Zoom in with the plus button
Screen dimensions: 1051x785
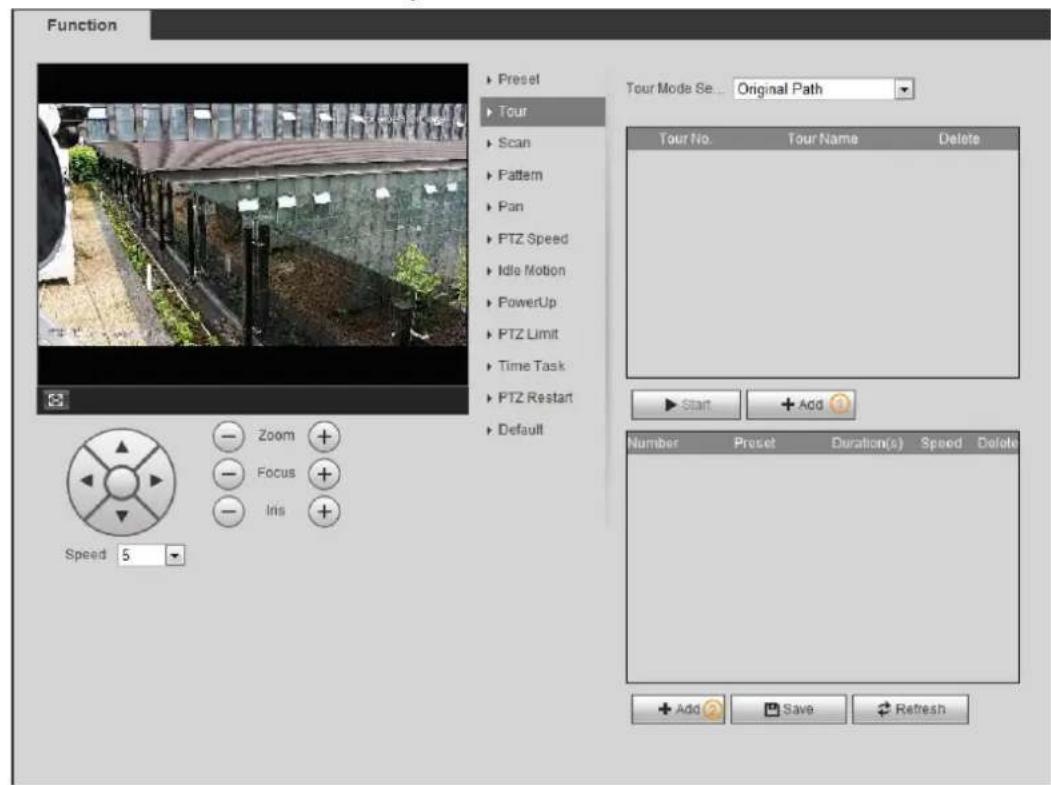click(x=324, y=437)
